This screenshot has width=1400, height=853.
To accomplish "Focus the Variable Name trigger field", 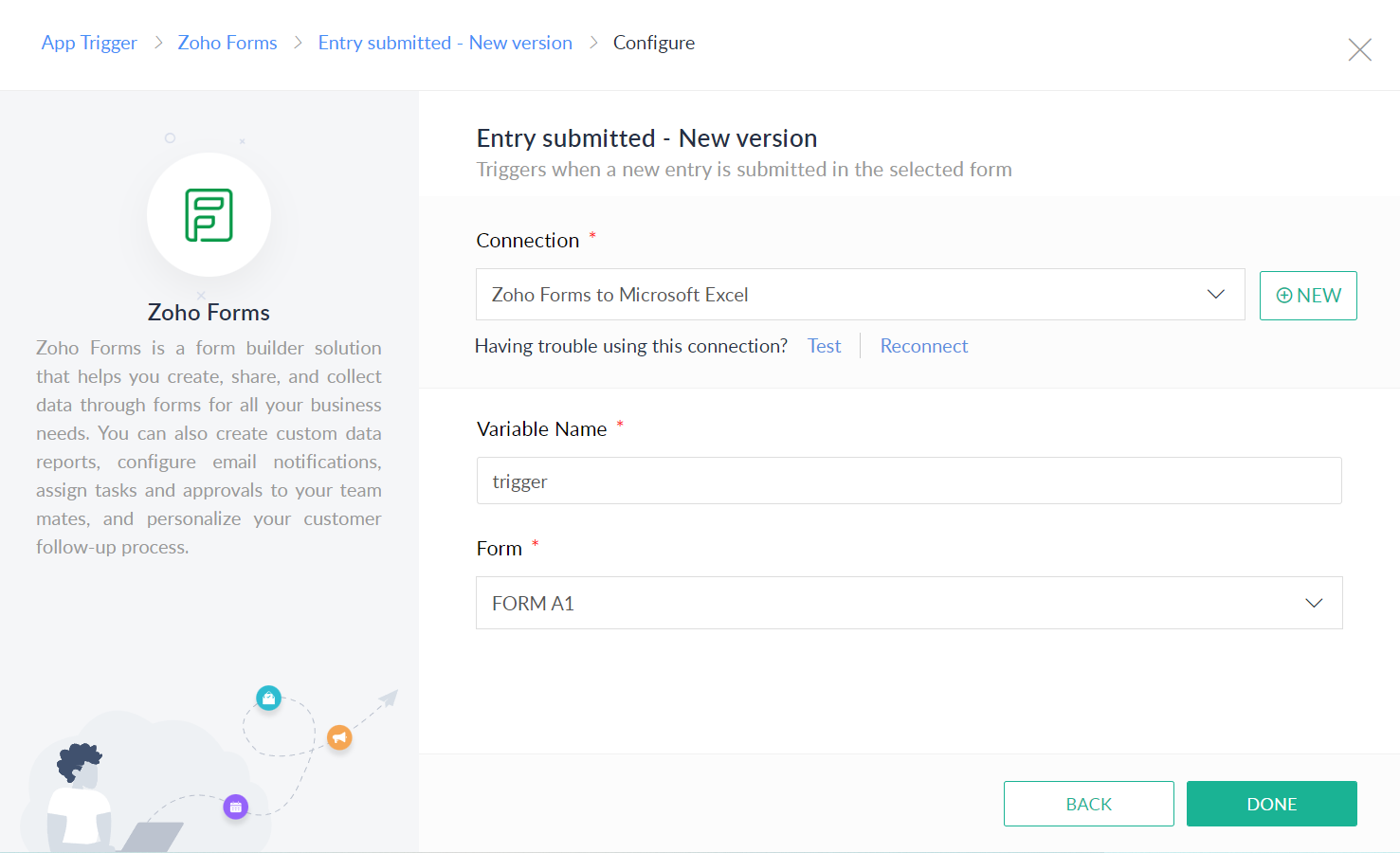I will (909, 481).
